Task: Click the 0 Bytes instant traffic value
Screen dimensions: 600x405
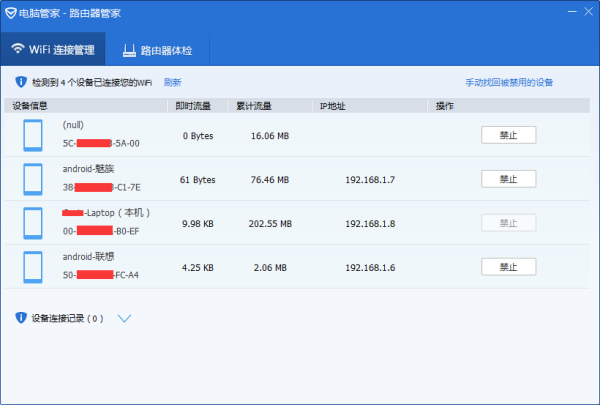Action: point(198,136)
